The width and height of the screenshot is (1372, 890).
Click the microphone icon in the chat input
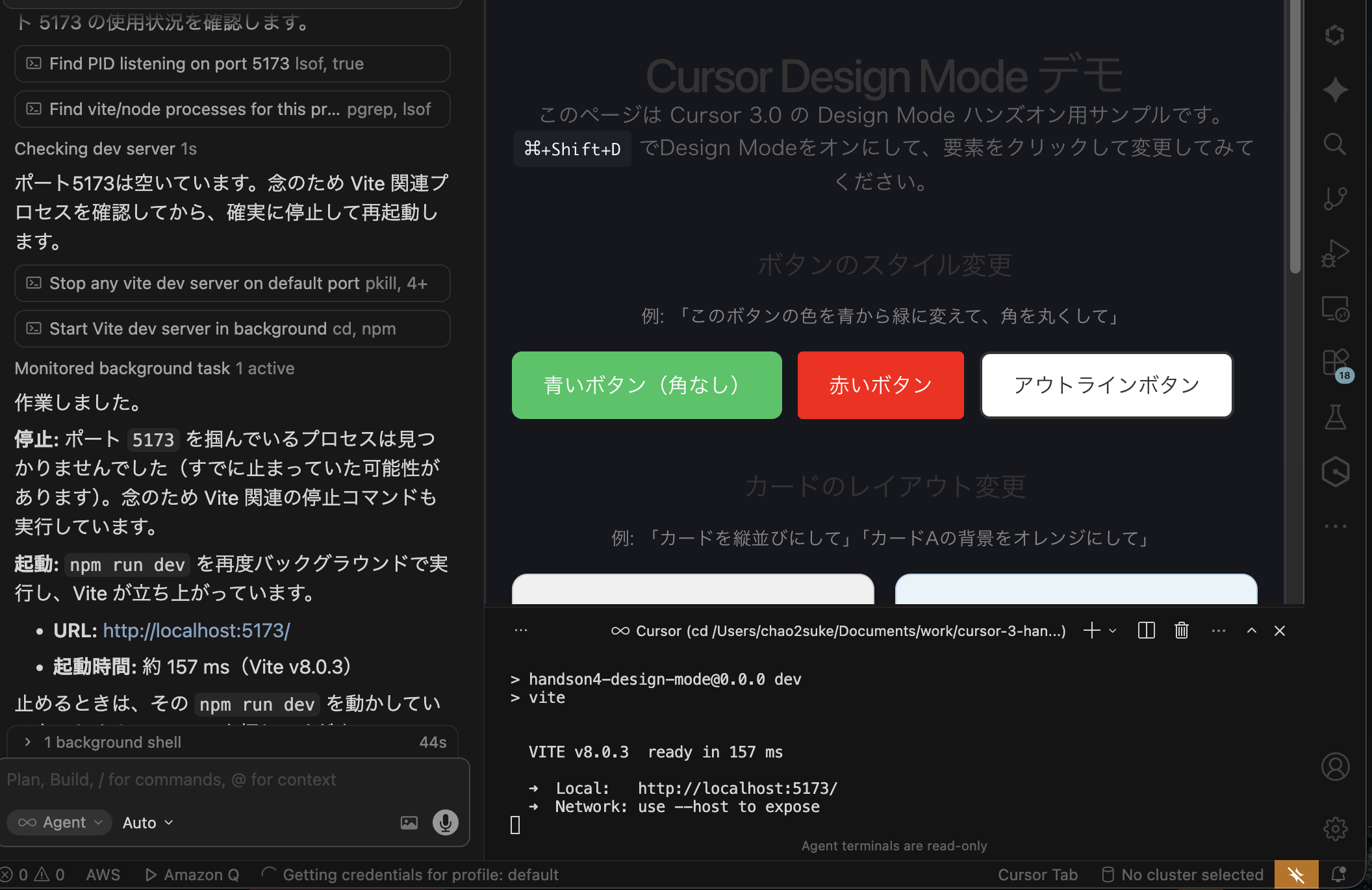[x=445, y=822]
